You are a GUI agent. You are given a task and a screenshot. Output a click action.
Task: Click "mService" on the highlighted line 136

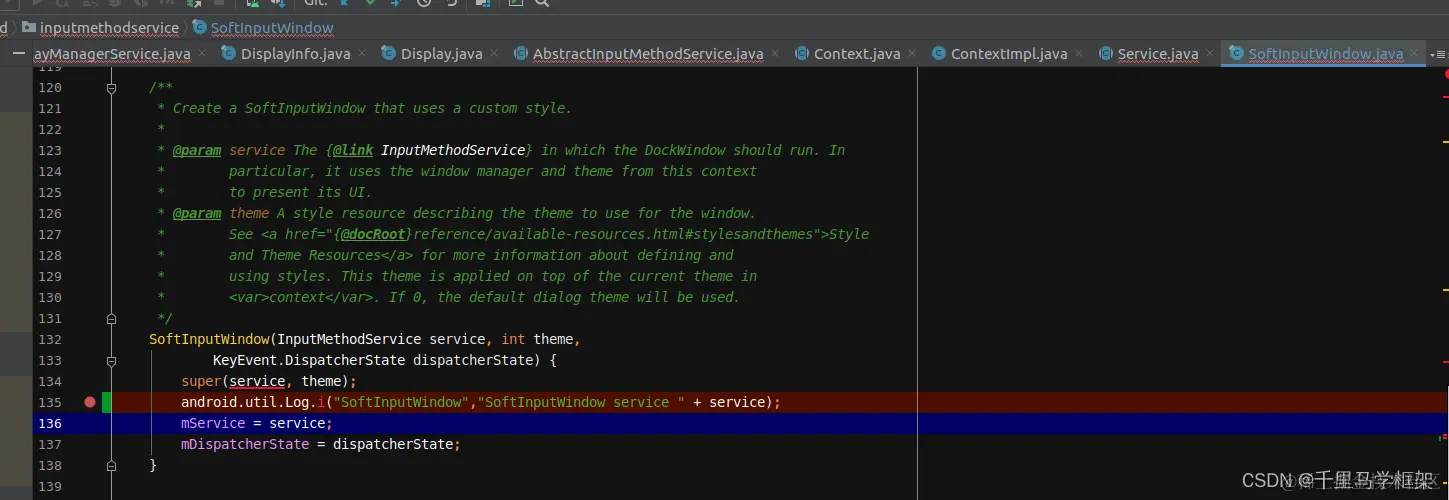coord(213,423)
